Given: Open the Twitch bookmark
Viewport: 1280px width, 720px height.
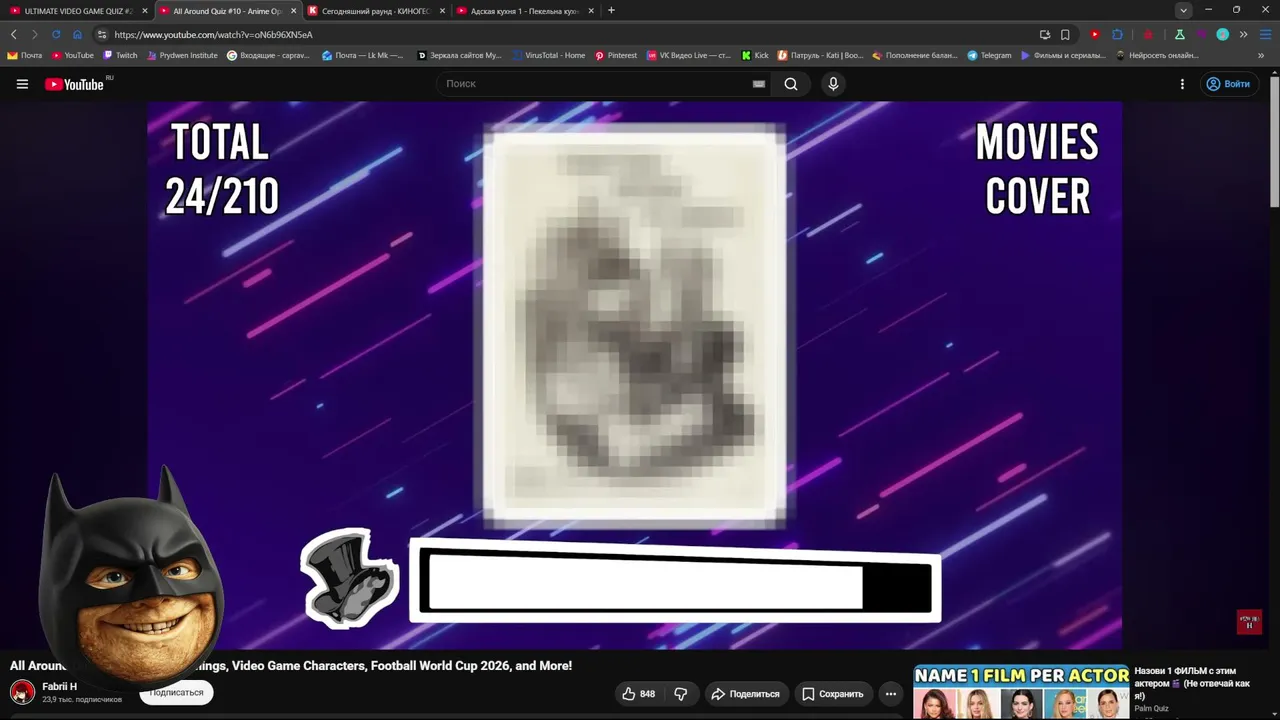Looking at the screenshot, I should pos(120,56).
